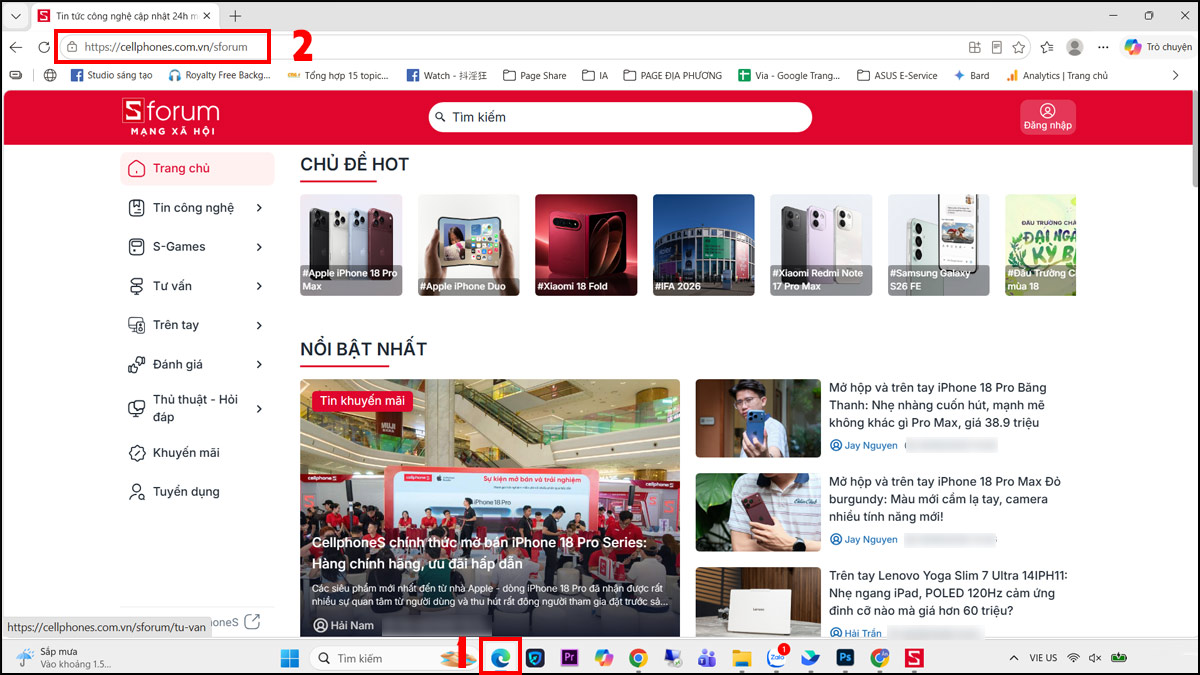Open Royalty Free Backg... bookmark
1200x675 pixels.
(x=219, y=75)
